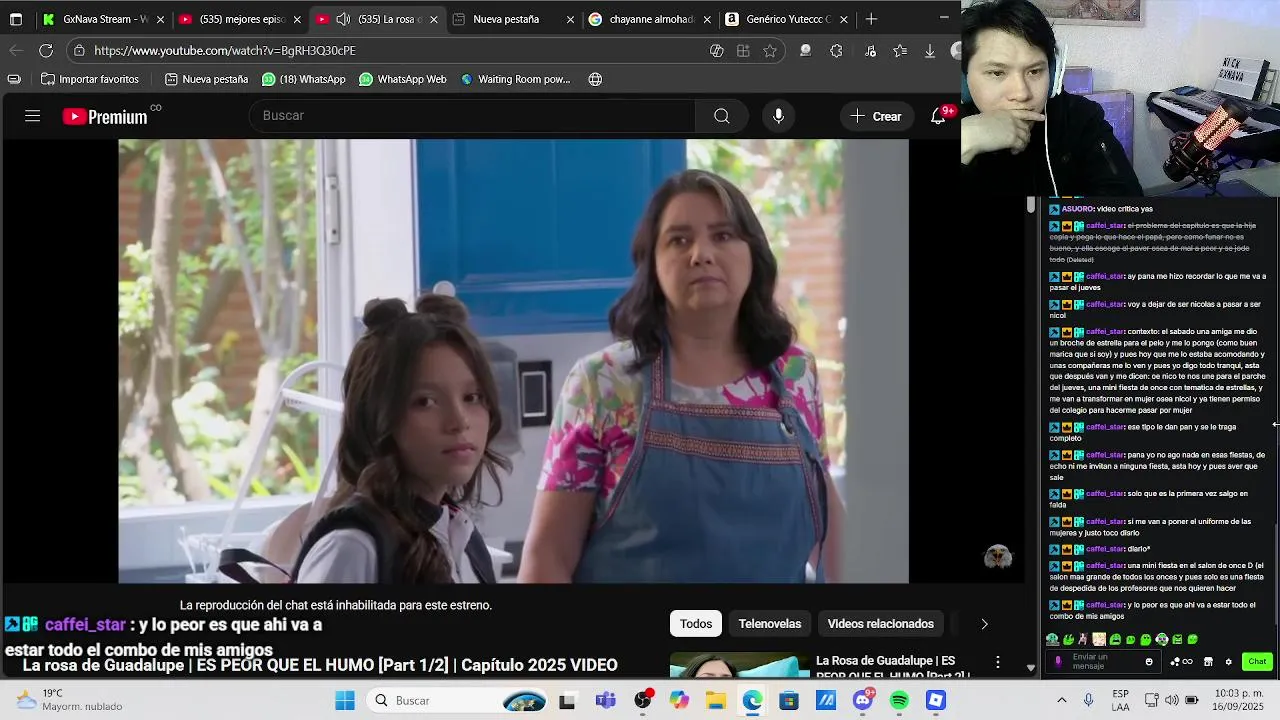Open a new browser tab

coord(871,19)
